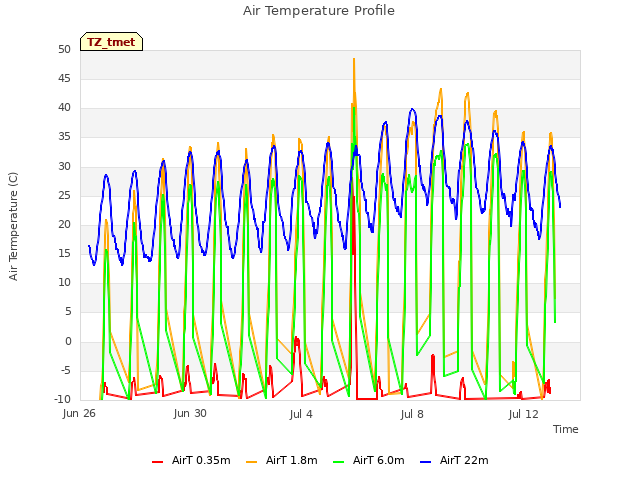Screen dimensions: 640x480
Task: Click the Time axis label
Action: (566, 429)
